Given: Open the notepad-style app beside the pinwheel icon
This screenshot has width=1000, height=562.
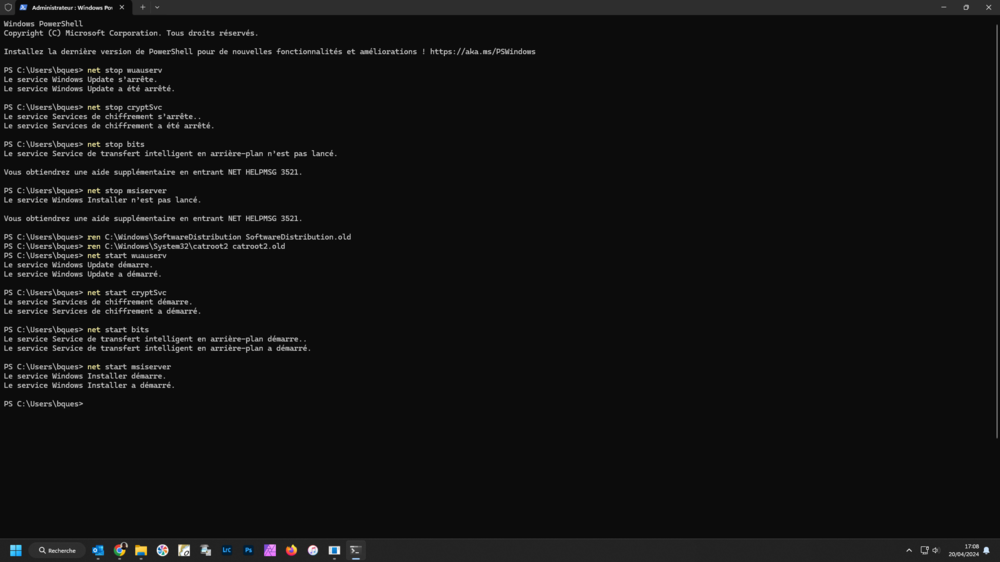Looking at the screenshot, I should [x=184, y=550].
